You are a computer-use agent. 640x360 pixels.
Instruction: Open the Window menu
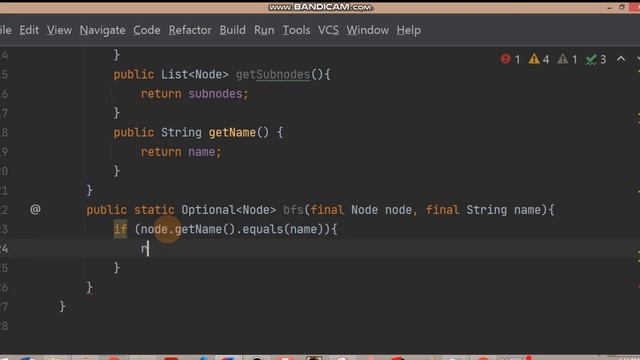point(367,30)
